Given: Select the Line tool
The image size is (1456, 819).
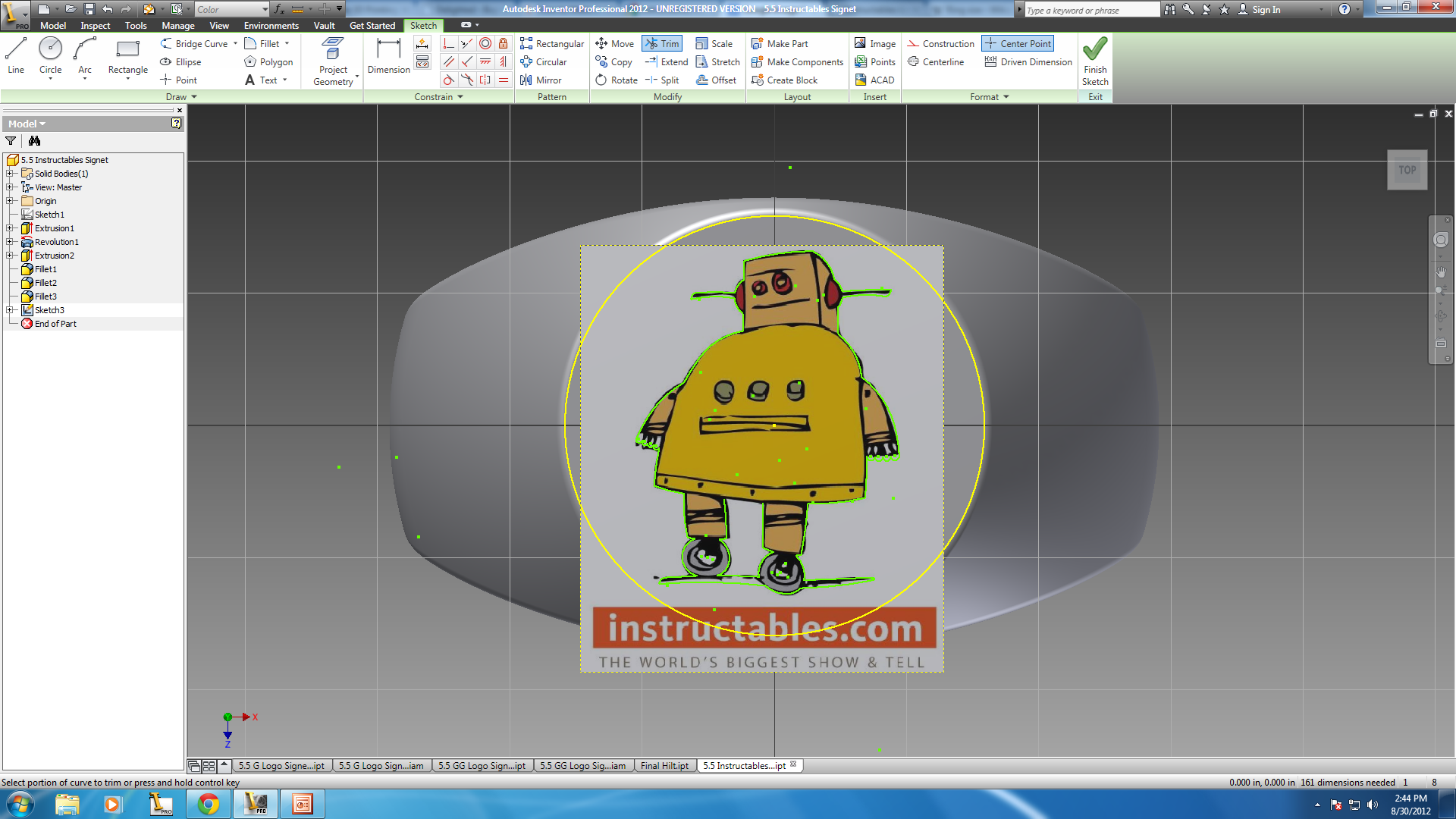Looking at the screenshot, I should click(x=16, y=56).
